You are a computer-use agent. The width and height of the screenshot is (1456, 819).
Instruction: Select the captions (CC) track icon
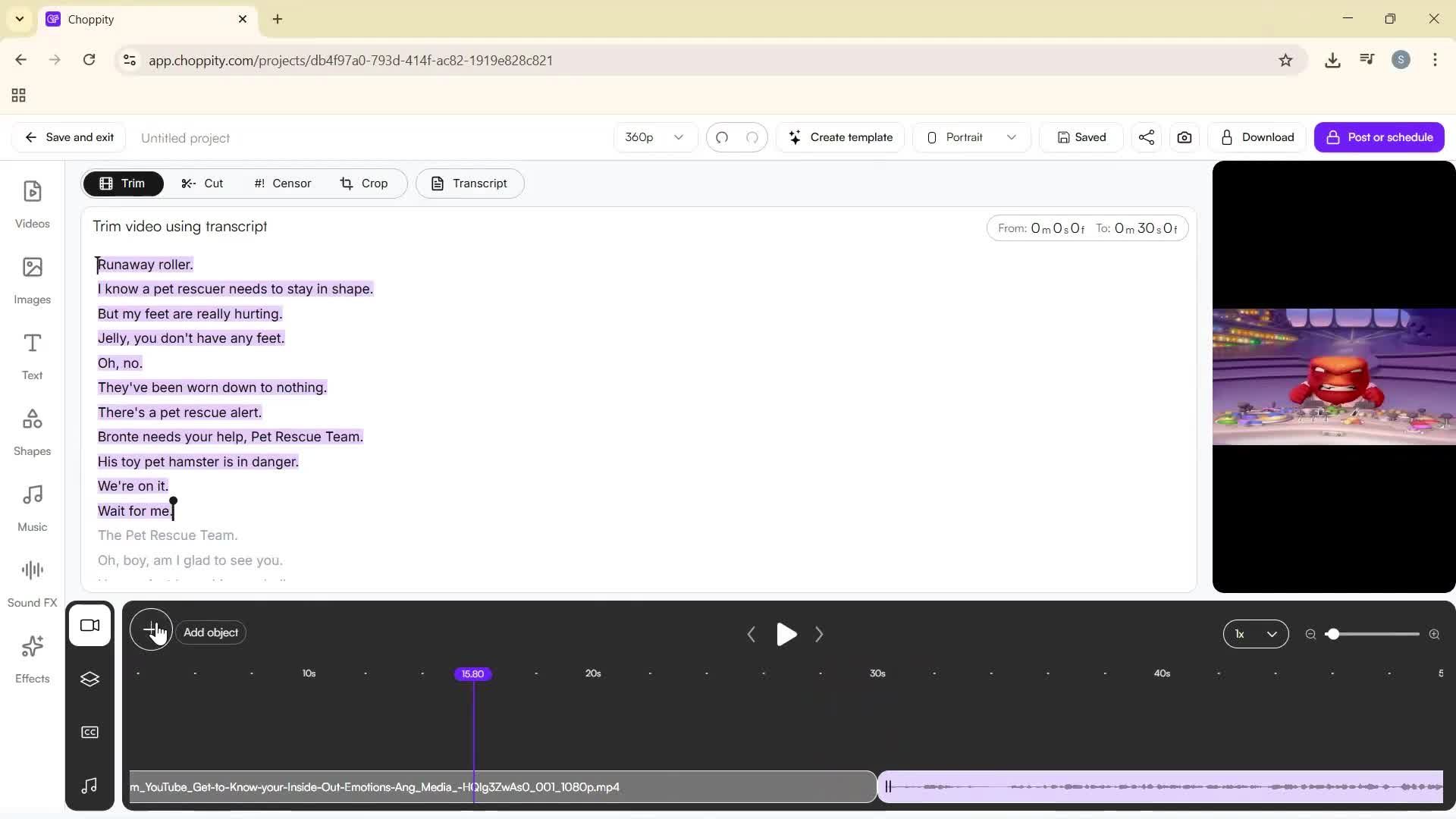click(x=89, y=731)
